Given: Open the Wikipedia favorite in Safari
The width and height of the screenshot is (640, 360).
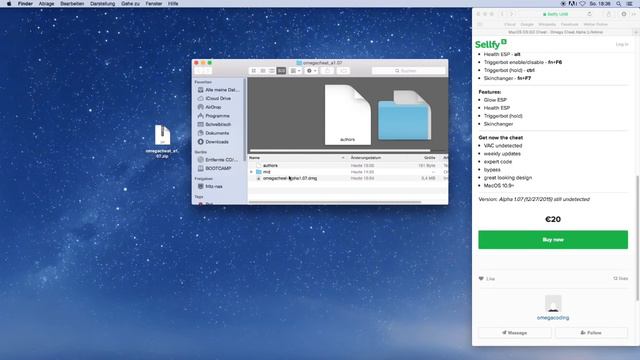Looking at the screenshot, I should click(x=547, y=24).
